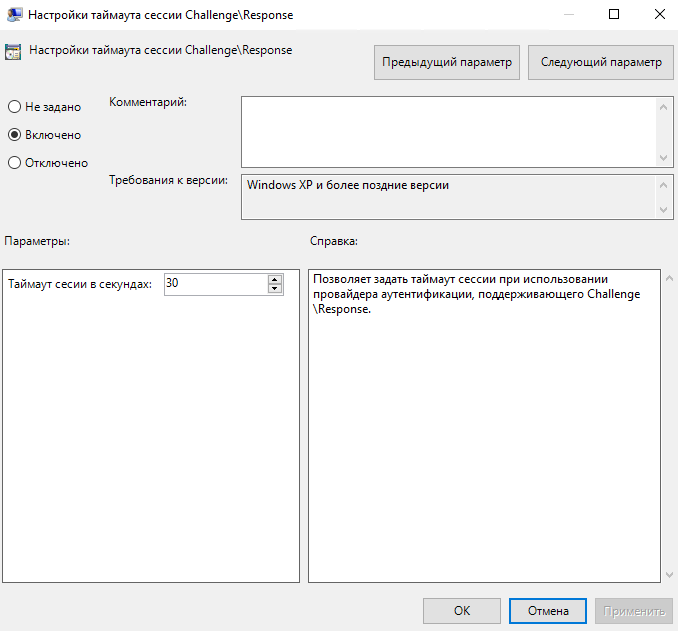Click the policy setting icon beside the heading

[14, 52]
